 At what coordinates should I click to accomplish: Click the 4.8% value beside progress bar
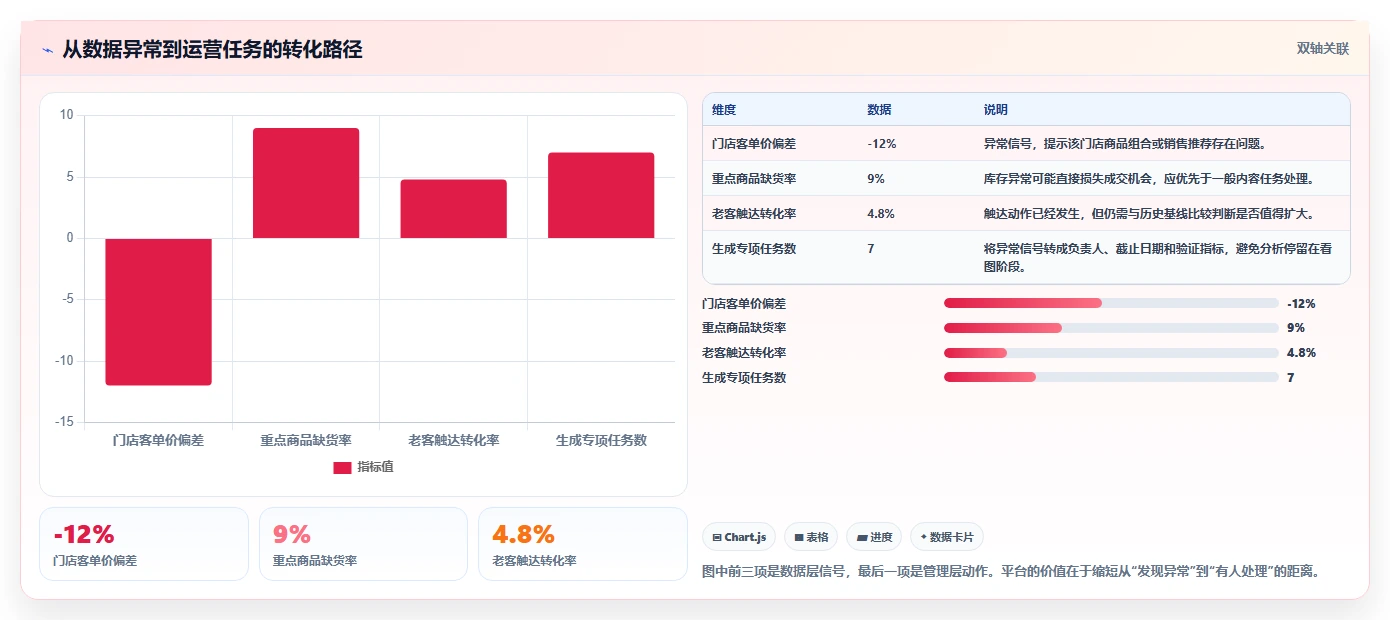pyautogui.click(x=1301, y=353)
